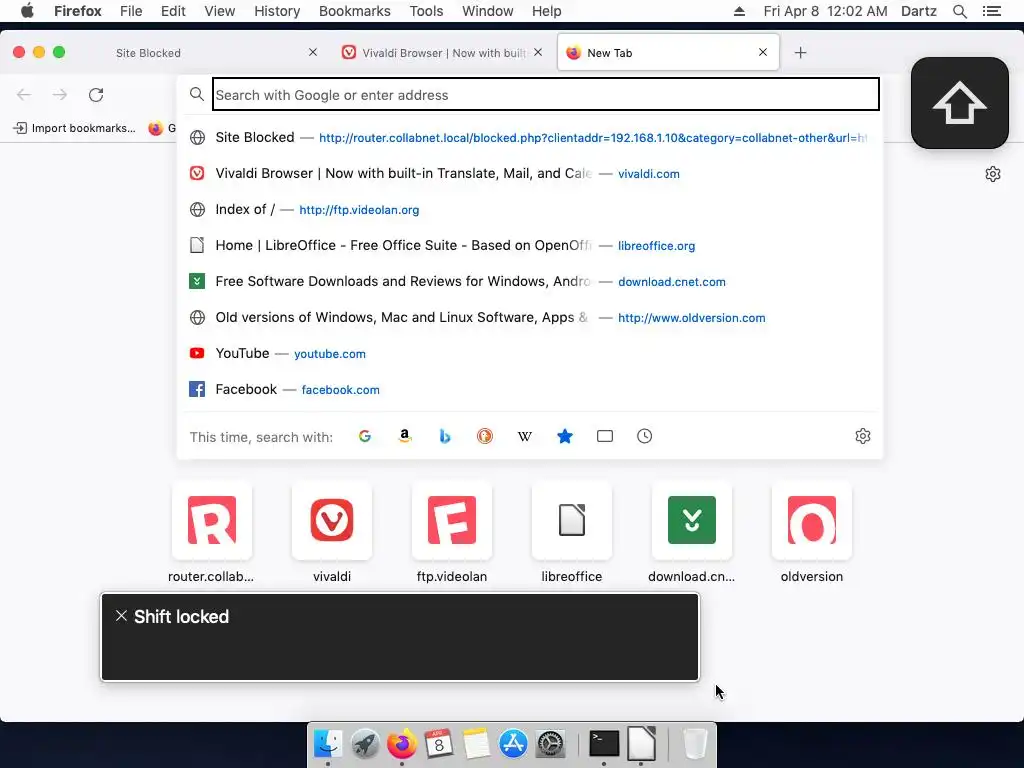Open System Preferences in Dock
Image resolution: width=1024 pixels, height=768 pixels.
551,744
